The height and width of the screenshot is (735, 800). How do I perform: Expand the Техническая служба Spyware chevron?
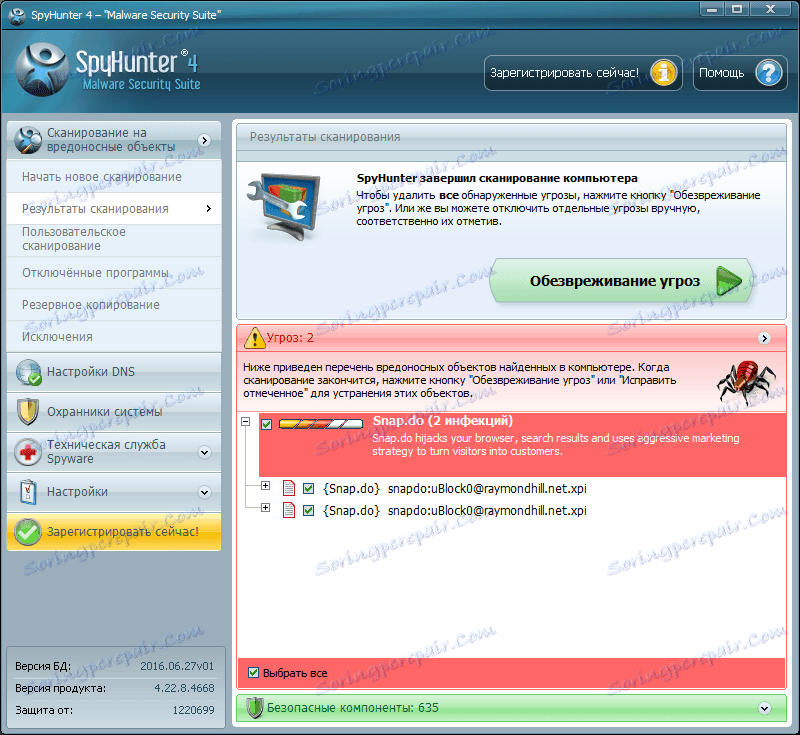(205, 452)
